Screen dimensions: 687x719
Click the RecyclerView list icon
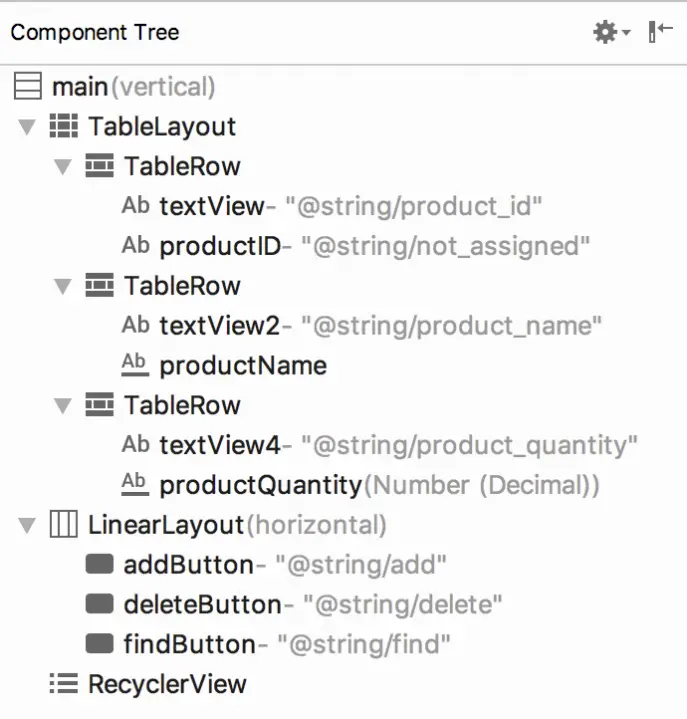(64, 684)
